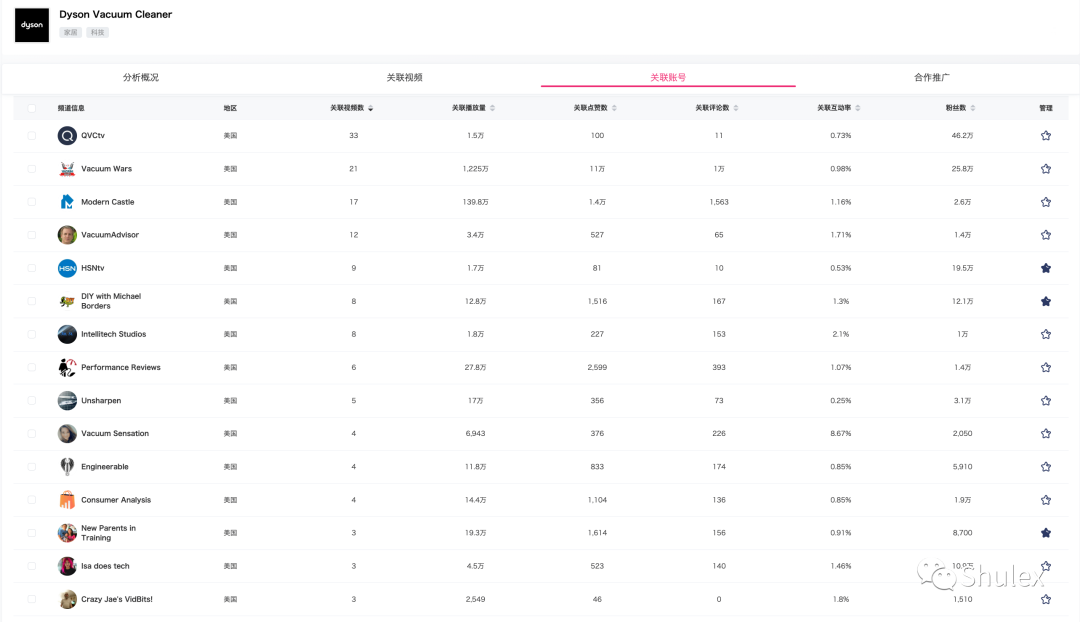
Task: Check the Modern Castle row checkbox
Action: point(32,202)
